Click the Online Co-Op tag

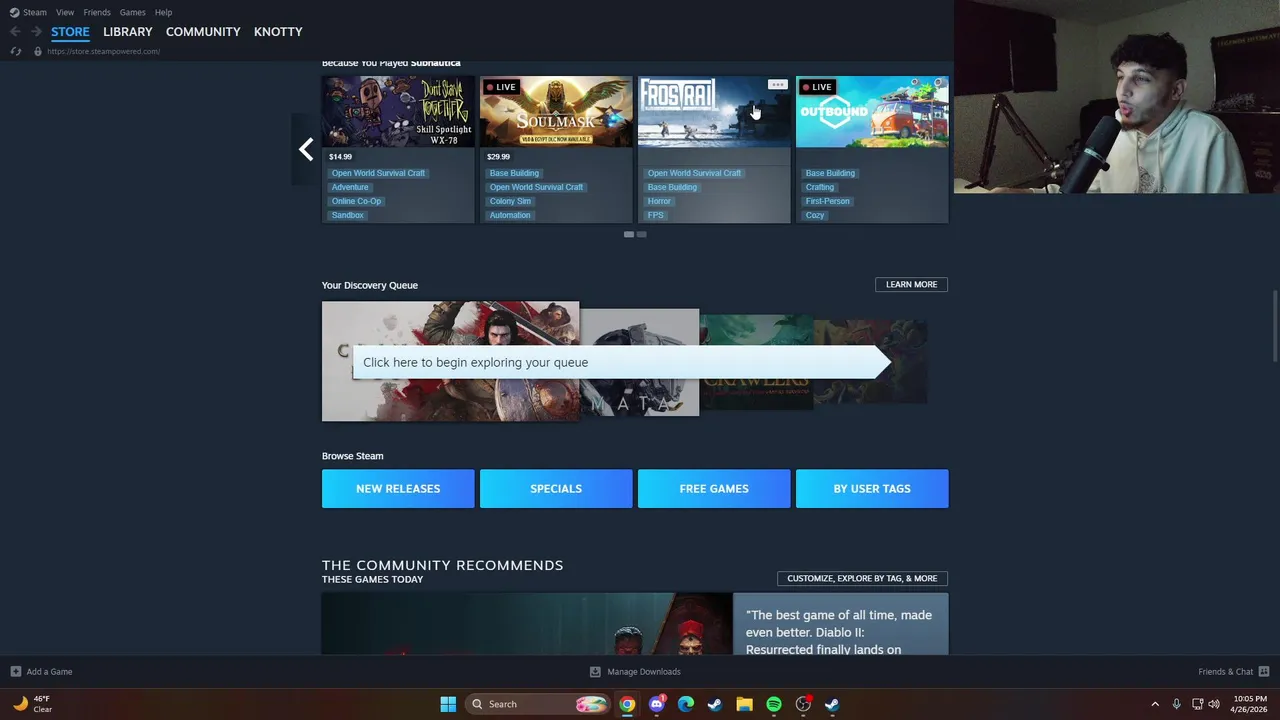click(356, 201)
